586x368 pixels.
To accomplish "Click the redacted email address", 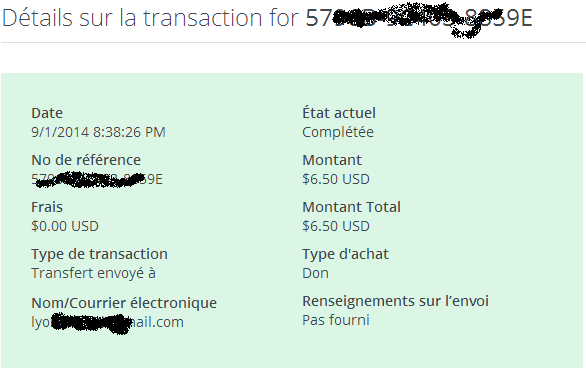I will 107,322.
